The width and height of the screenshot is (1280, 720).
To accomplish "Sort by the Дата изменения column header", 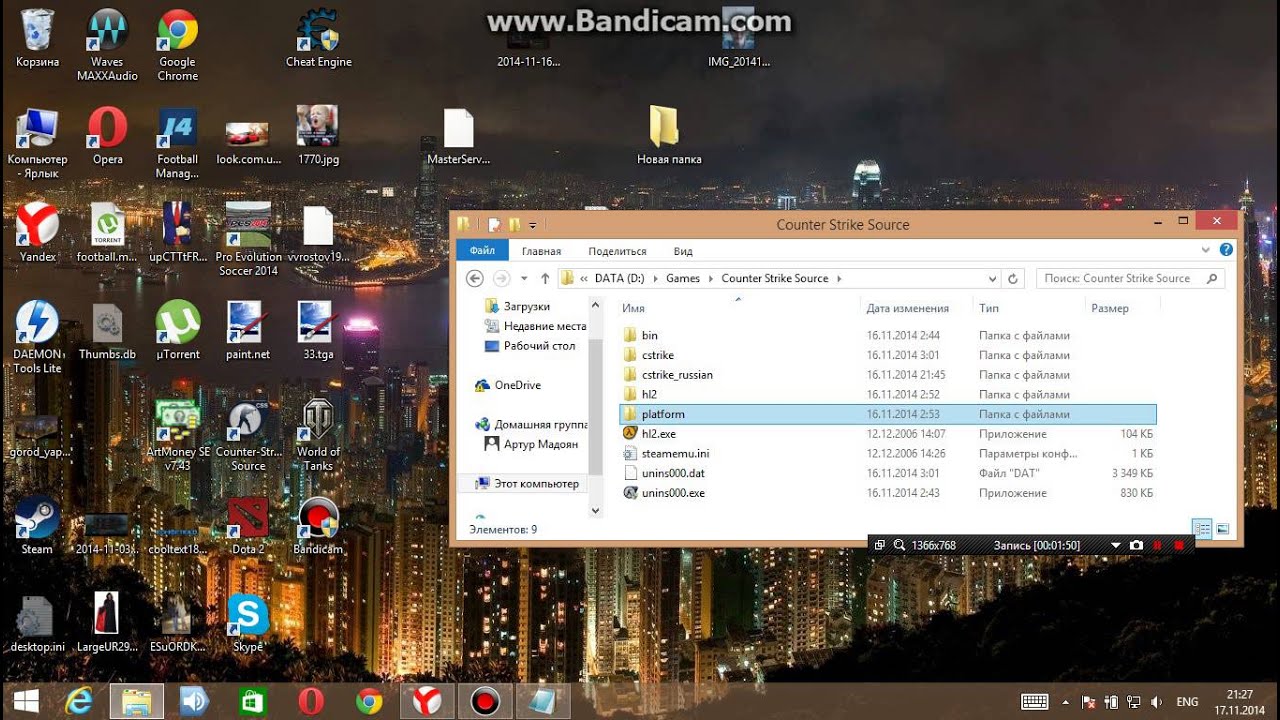I will (916, 308).
